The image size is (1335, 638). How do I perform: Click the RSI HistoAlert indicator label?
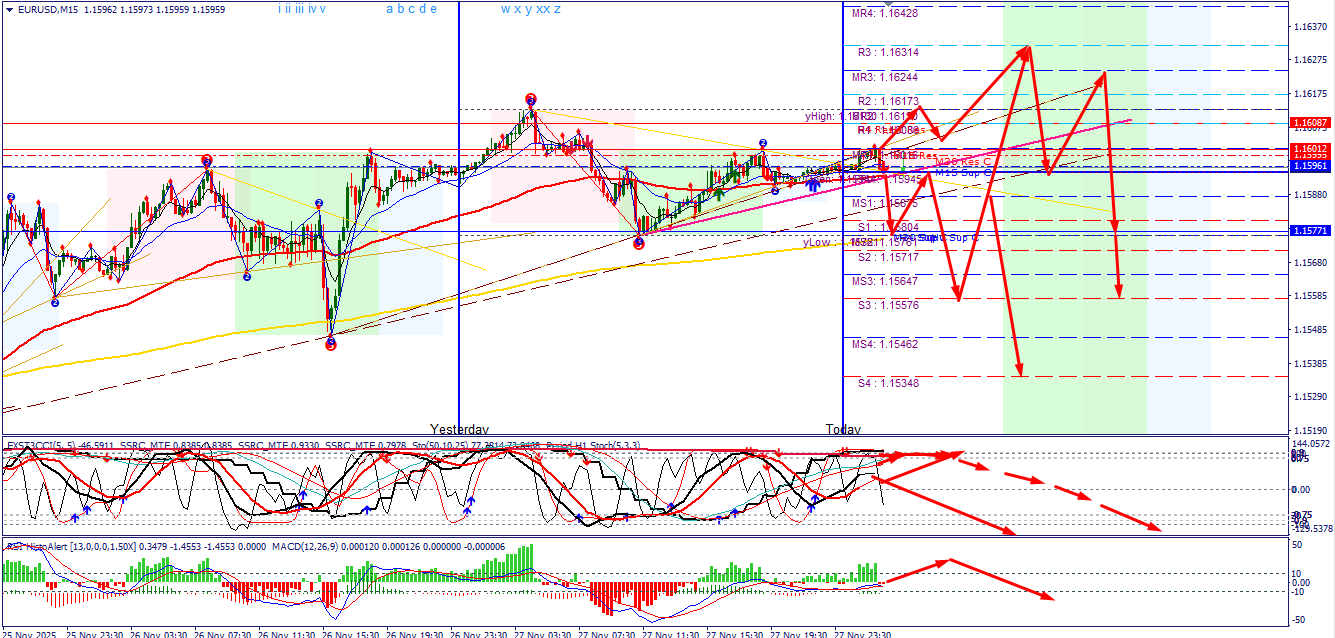36,546
